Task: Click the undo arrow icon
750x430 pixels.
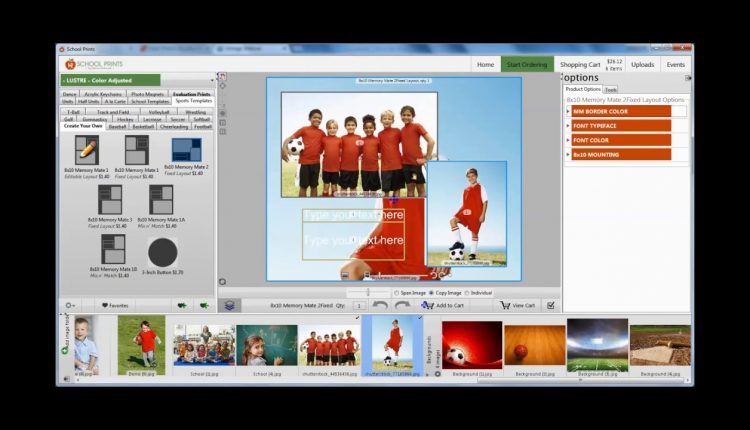Action: point(380,305)
